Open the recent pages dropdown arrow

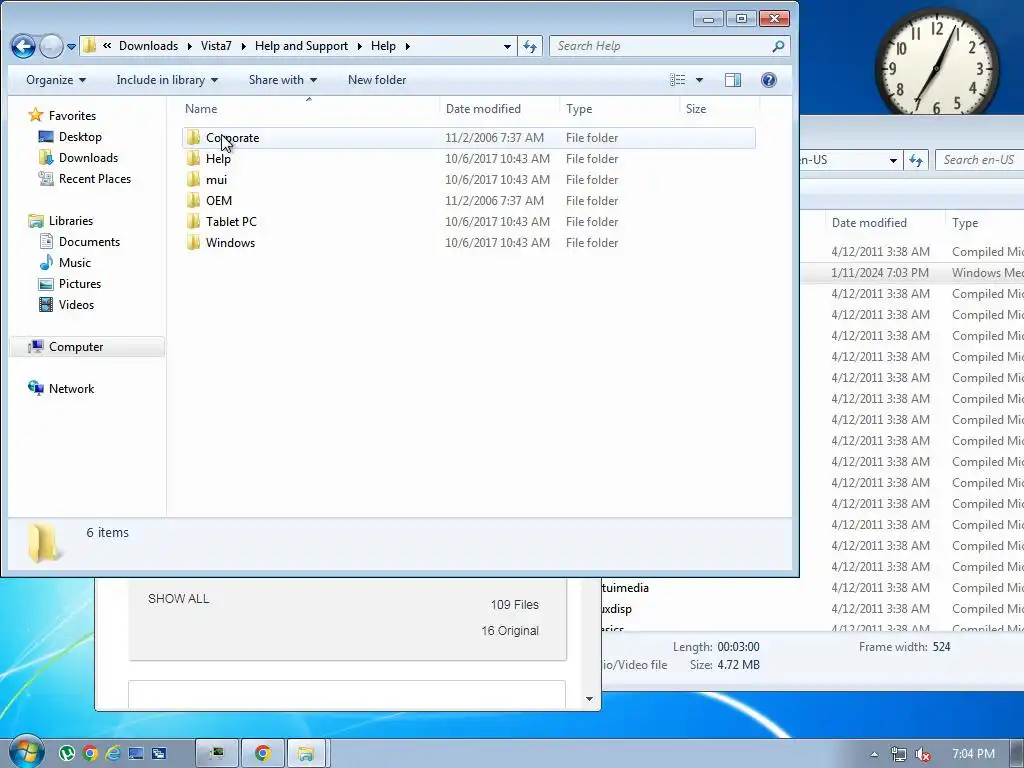pos(71,47)
